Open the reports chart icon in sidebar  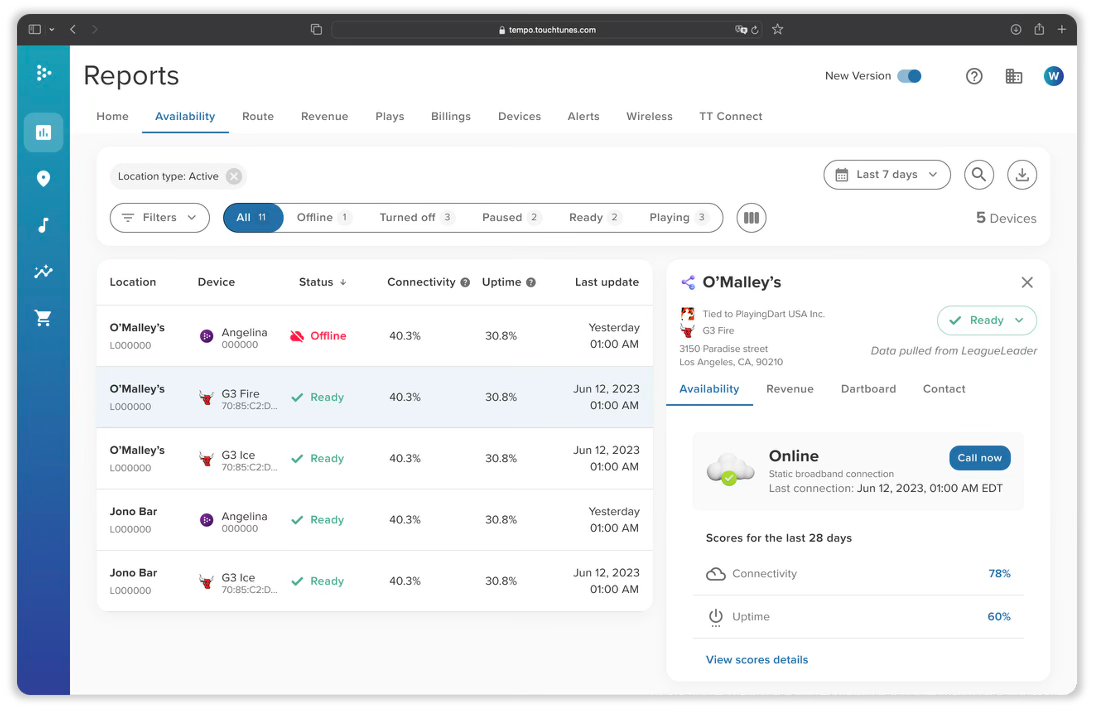(x=43, y=132)
